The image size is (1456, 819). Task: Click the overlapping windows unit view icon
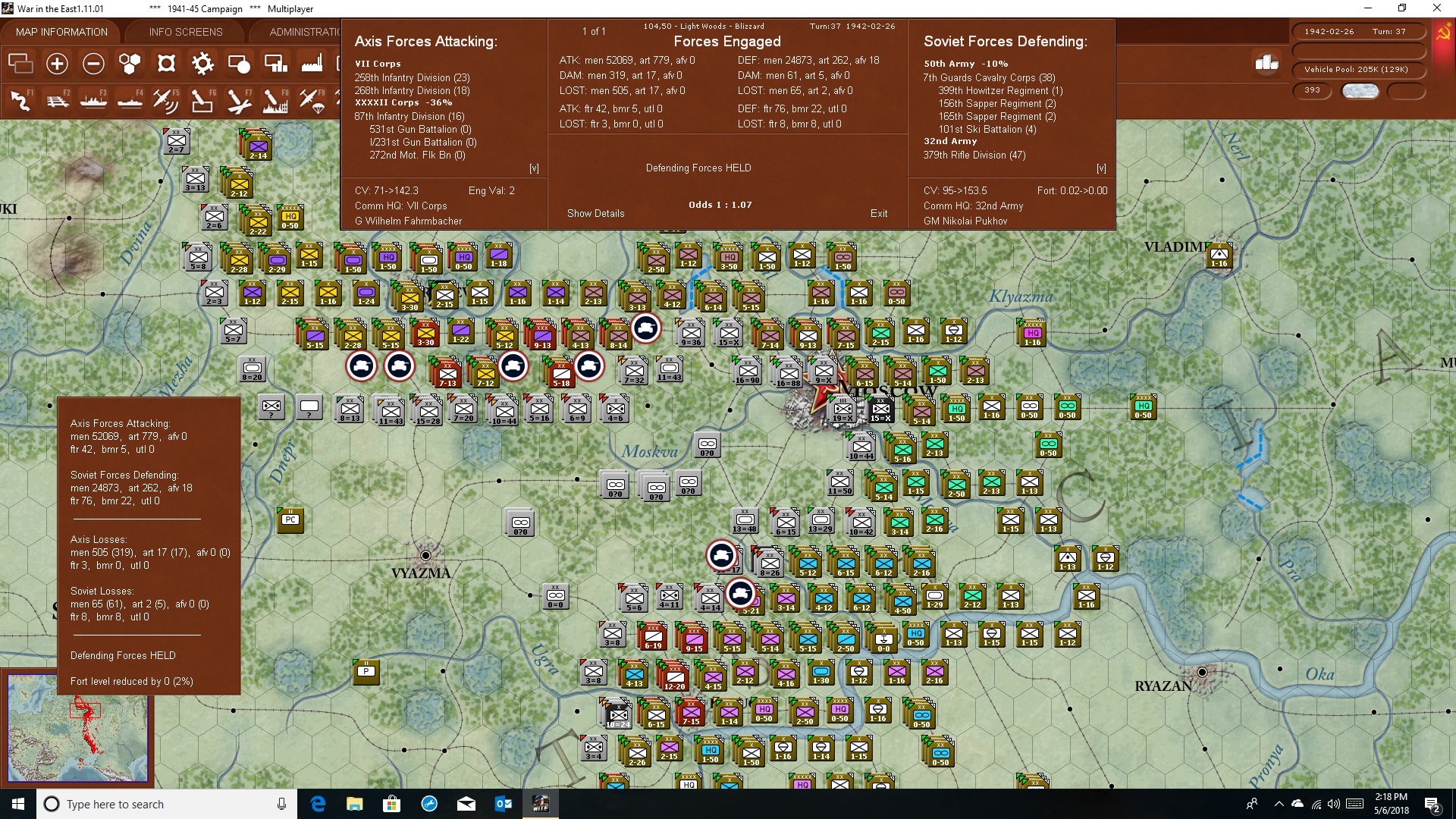click(x=20, y=64)
